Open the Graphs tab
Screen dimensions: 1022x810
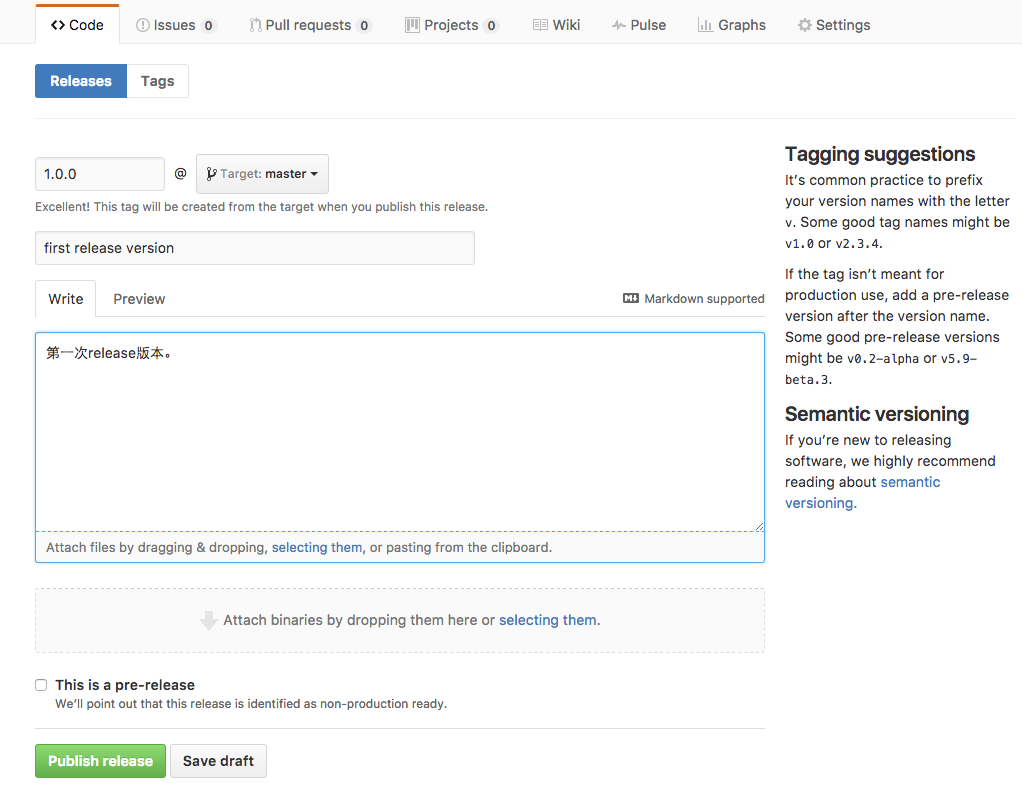[731, 25]
